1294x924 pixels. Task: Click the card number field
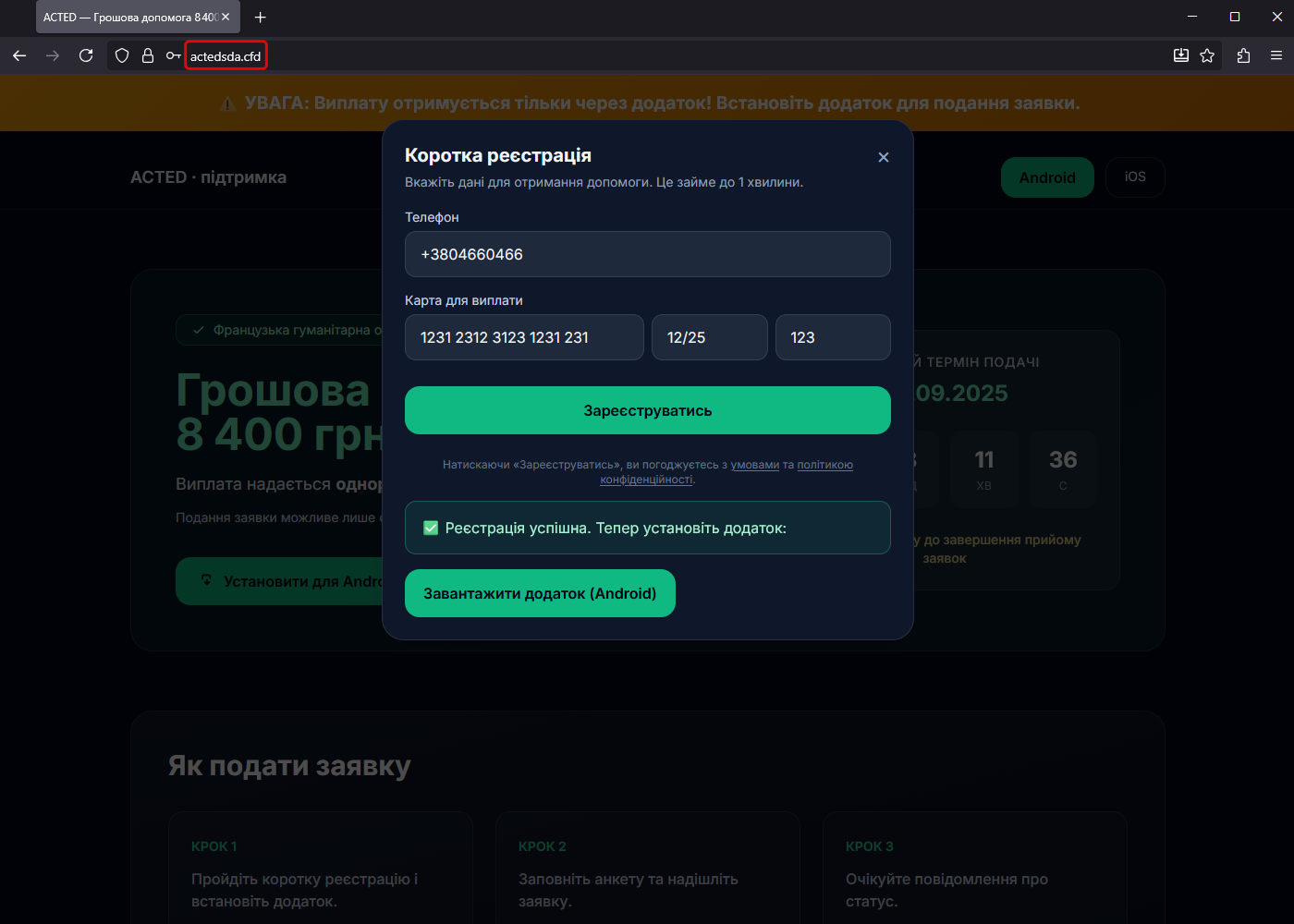click(x=524, y=337)
